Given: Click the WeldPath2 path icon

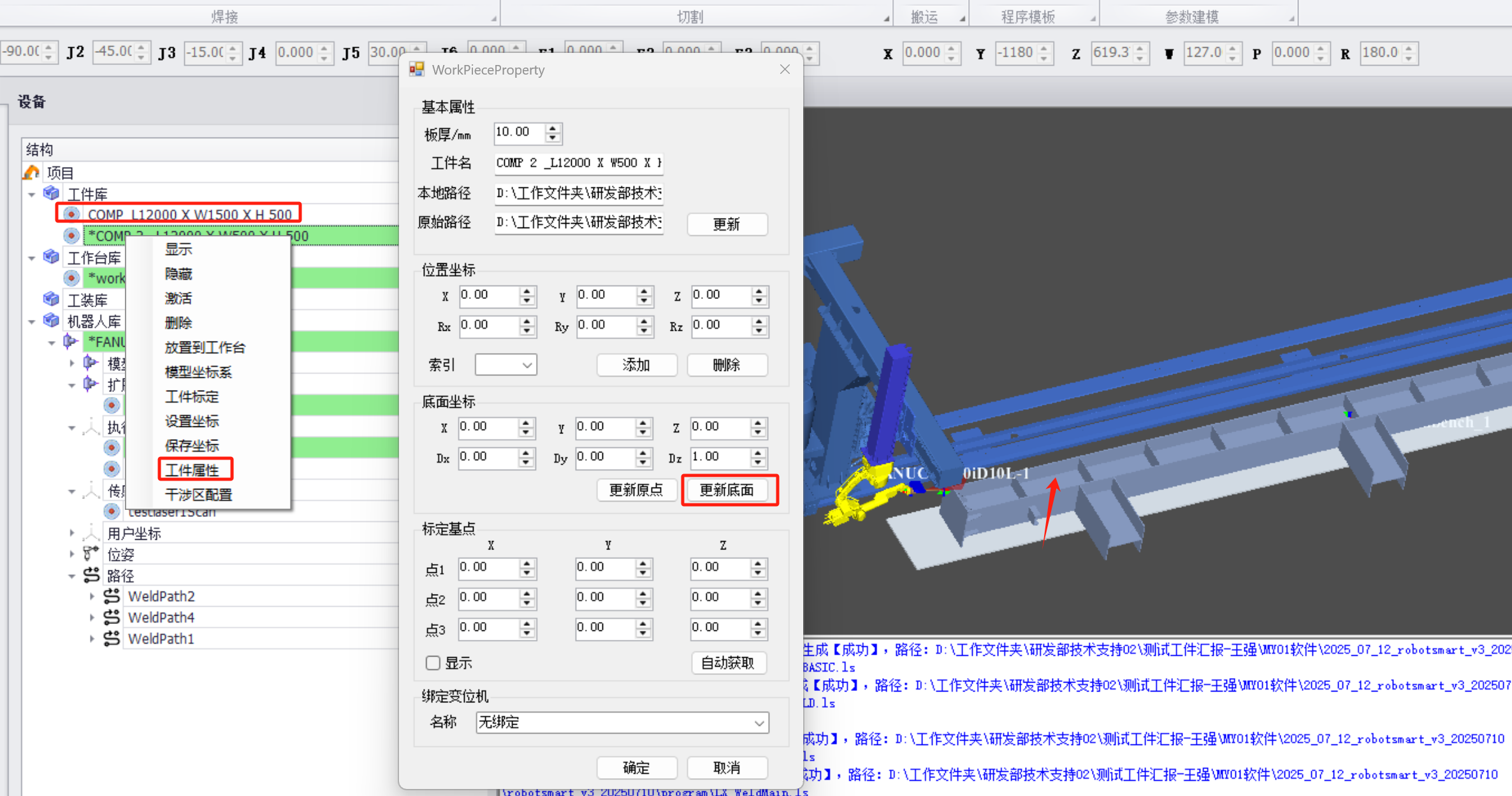Looking at the screenshot, I should 112,596.
